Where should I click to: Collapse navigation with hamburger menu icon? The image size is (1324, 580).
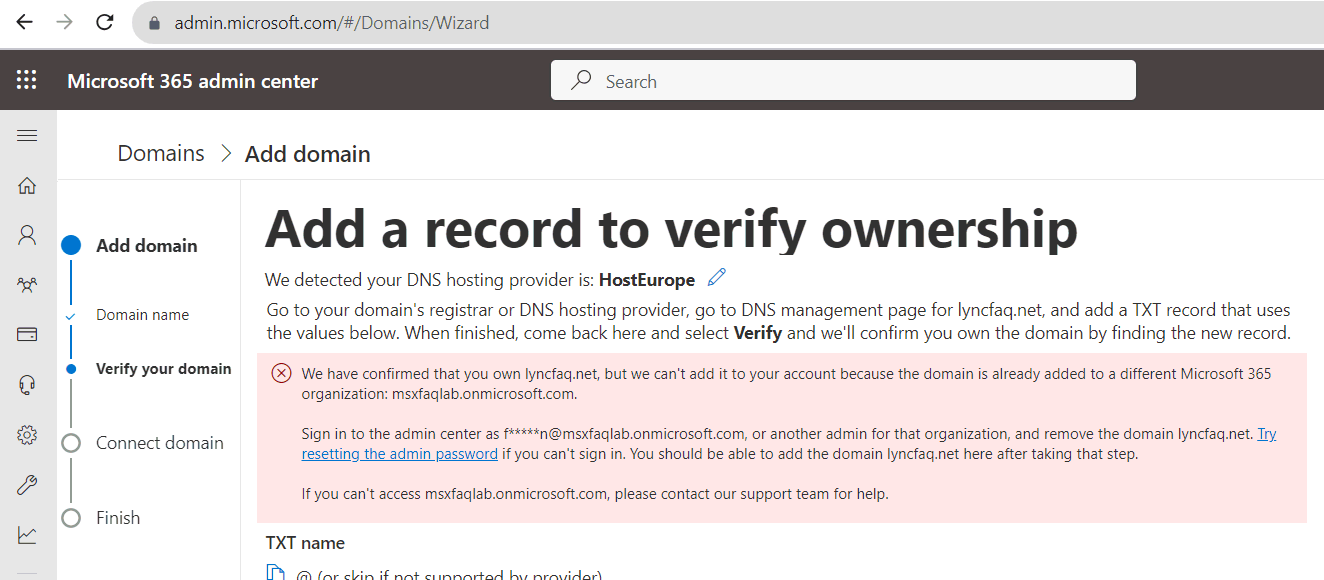[x=27, y=136]
